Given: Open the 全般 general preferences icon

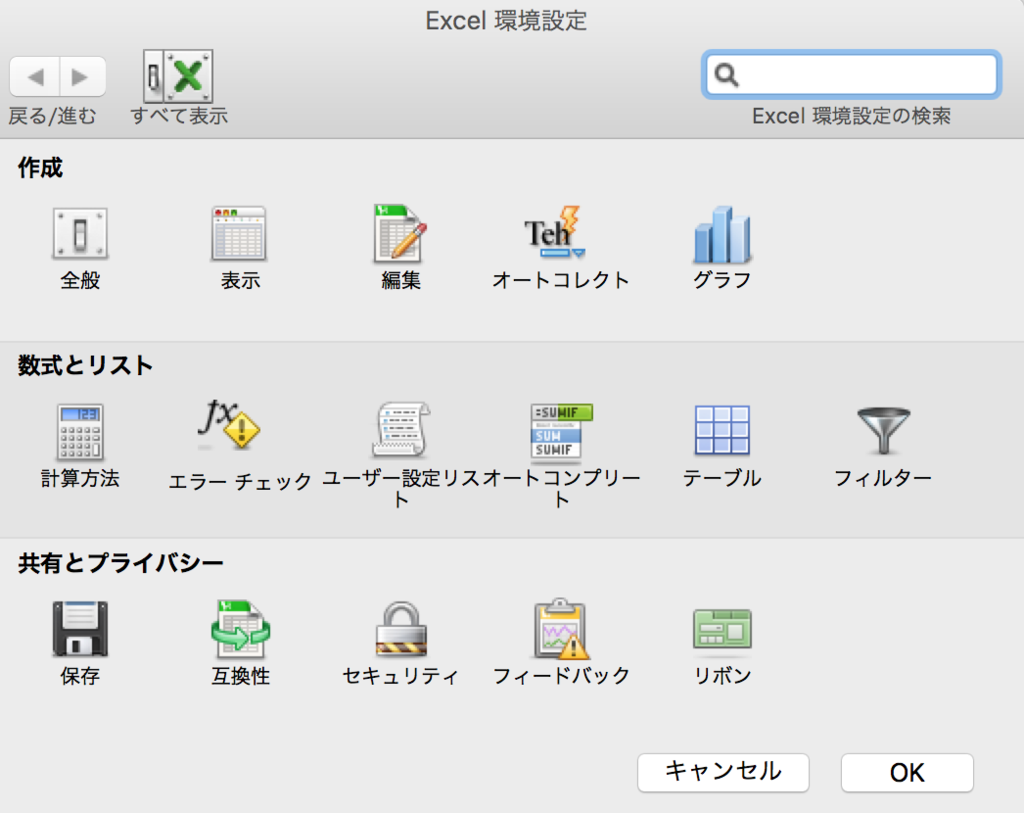Looking at the screenshot, I should click(80, 234).
